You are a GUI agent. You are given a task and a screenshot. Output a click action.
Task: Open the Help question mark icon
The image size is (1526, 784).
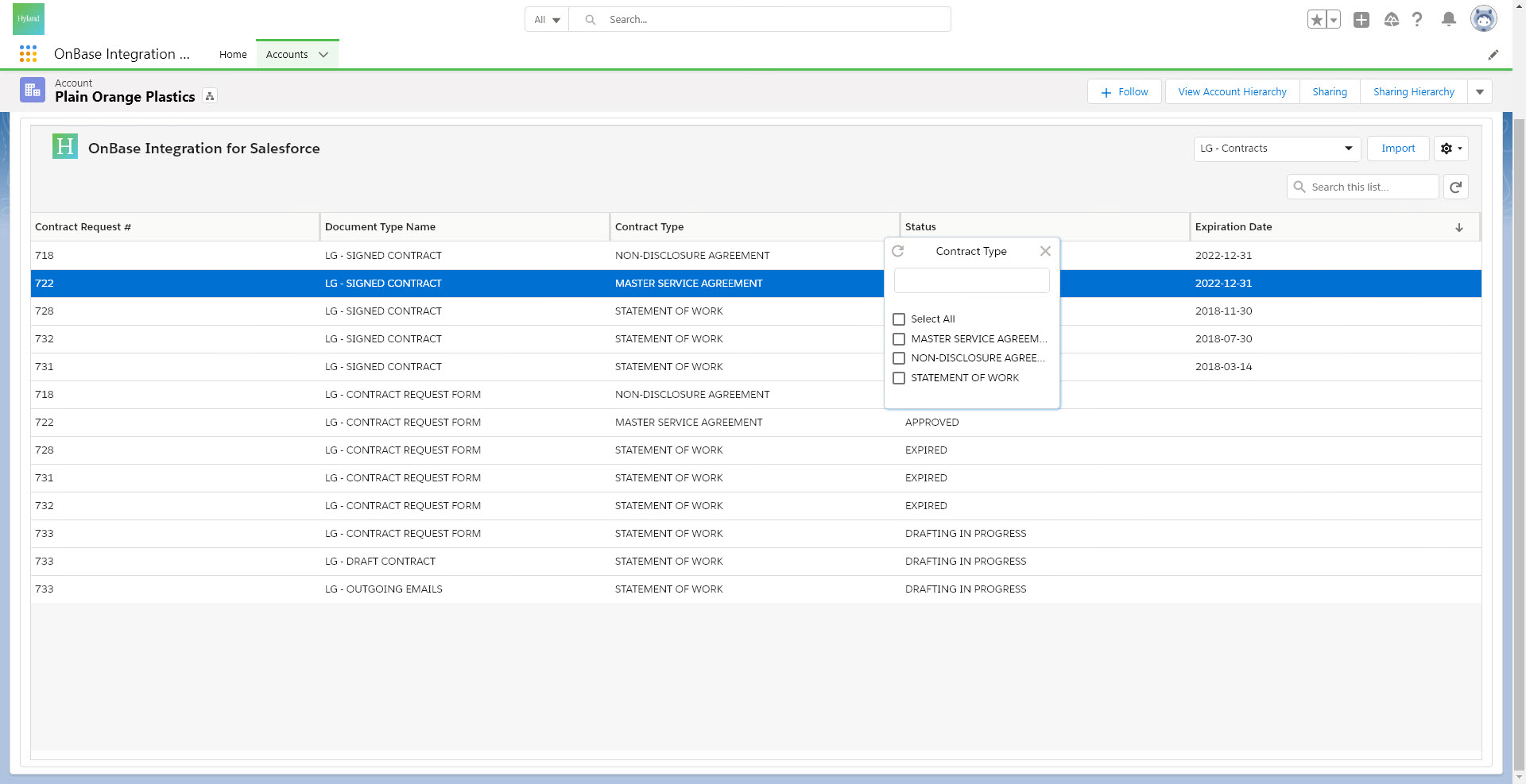coord(1417,20)
